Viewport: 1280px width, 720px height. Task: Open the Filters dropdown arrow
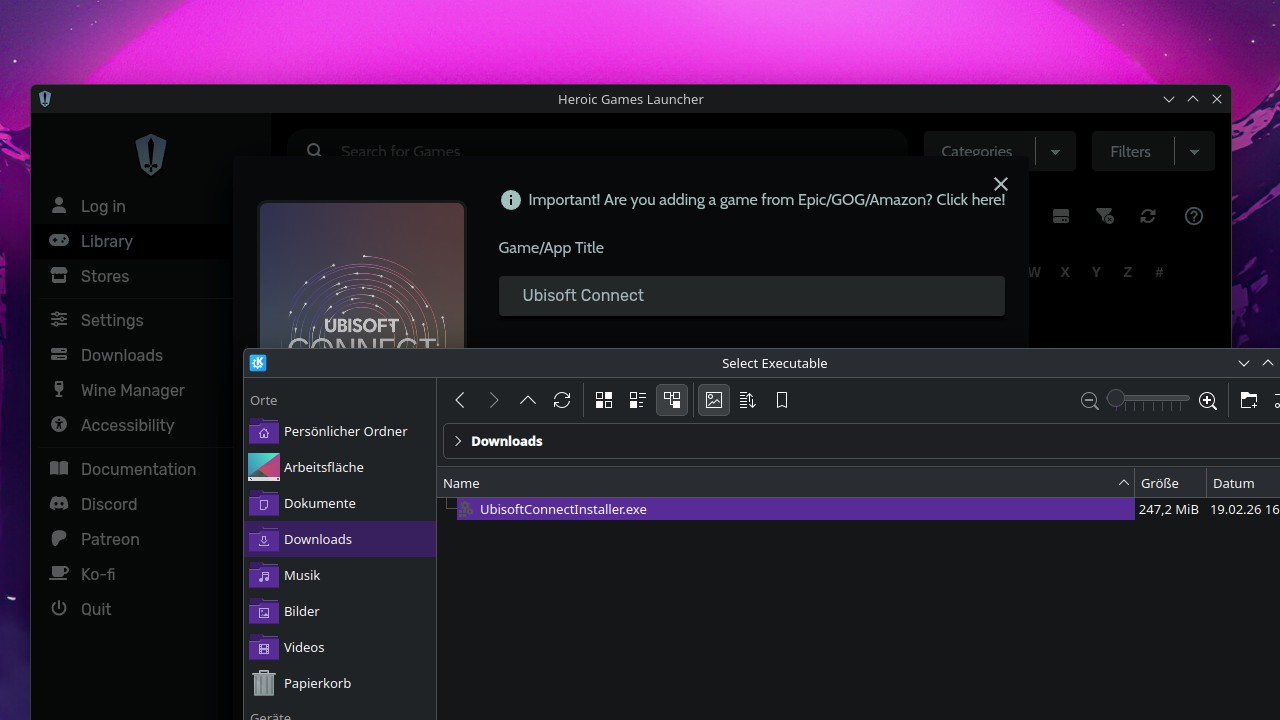coord(1194,152)
